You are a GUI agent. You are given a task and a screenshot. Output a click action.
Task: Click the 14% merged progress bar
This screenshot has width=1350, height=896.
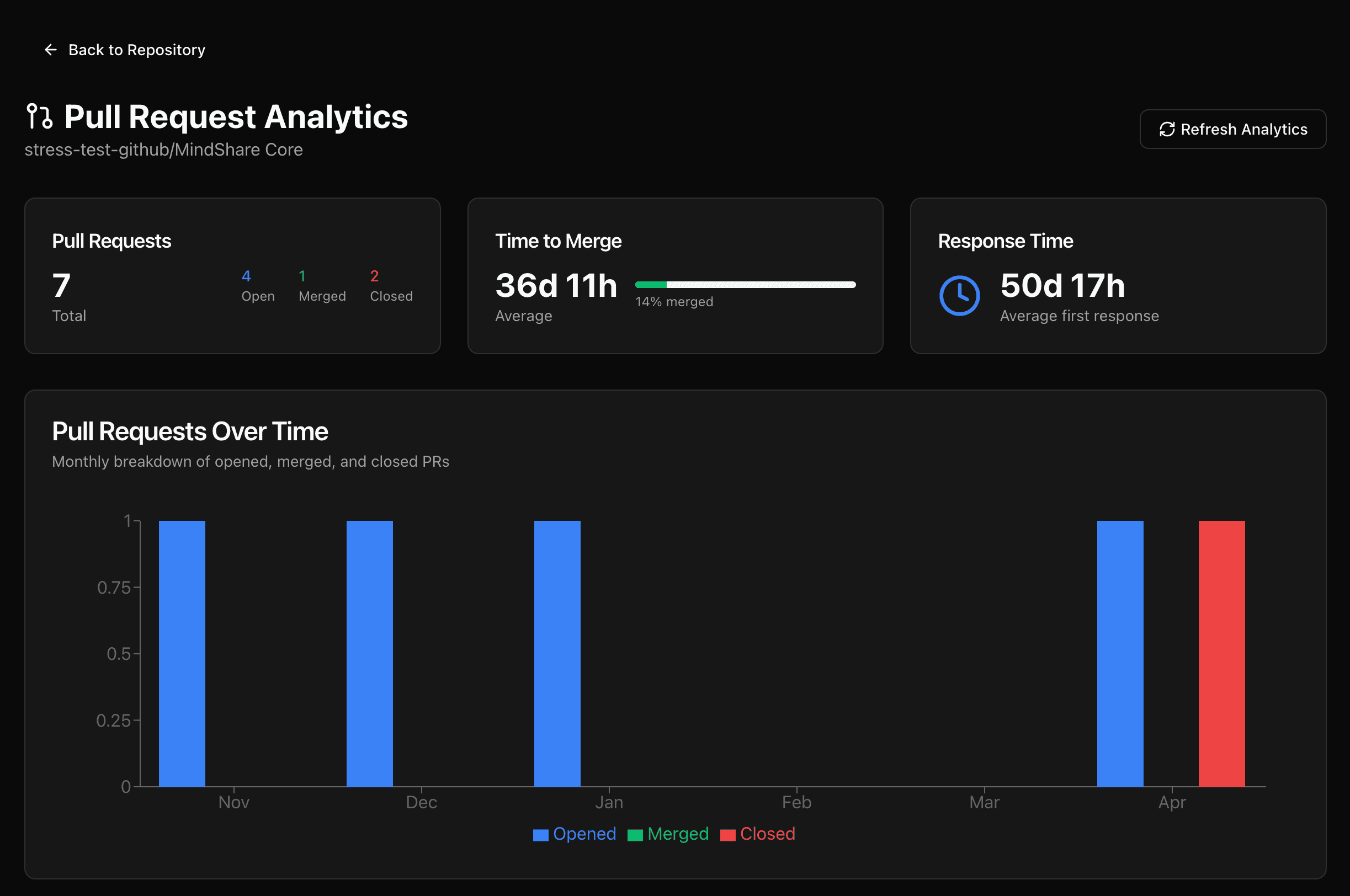click(x=745, y=284)
